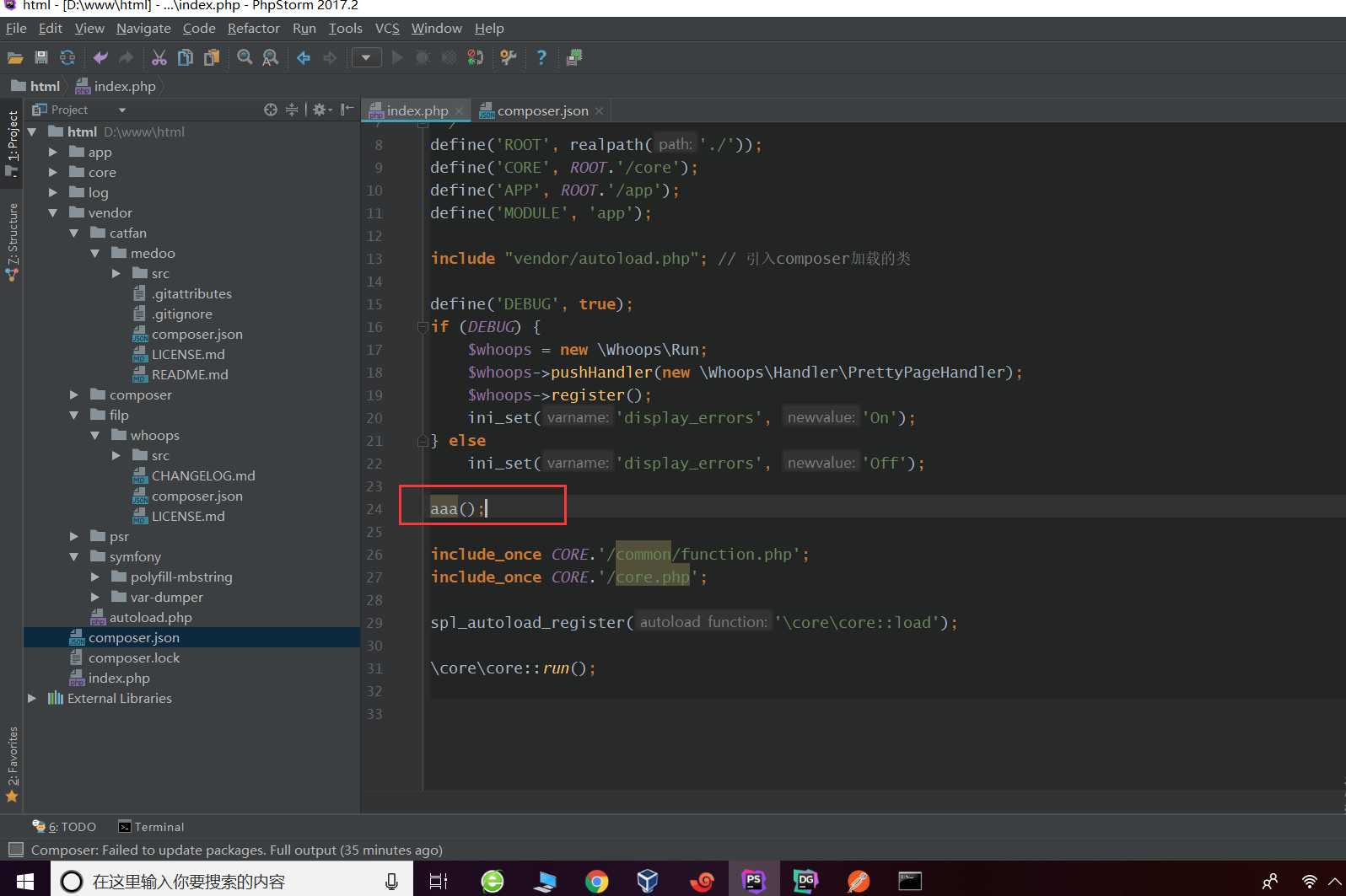Image resolution: width=1346 pixels, height=896 pixels.
Task: Click the last toolbar icon after Help
Action: [574, 57]
